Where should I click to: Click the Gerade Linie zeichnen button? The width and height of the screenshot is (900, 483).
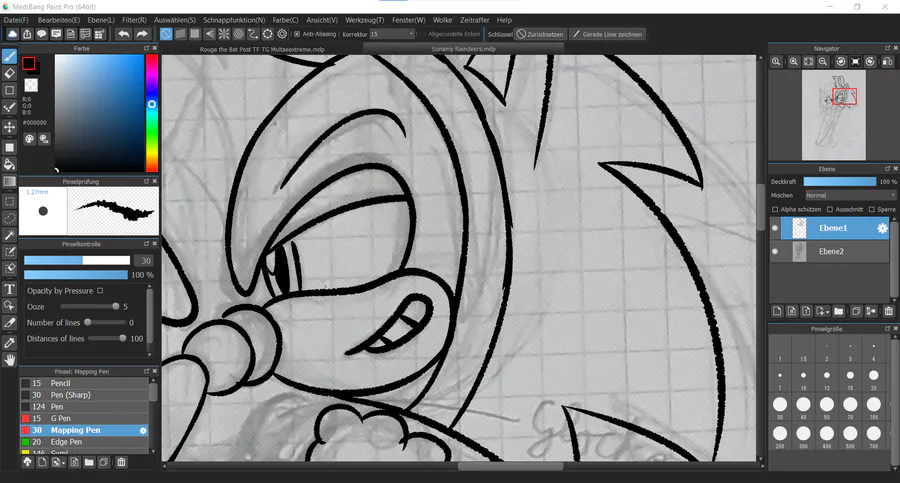pos(607,34)
